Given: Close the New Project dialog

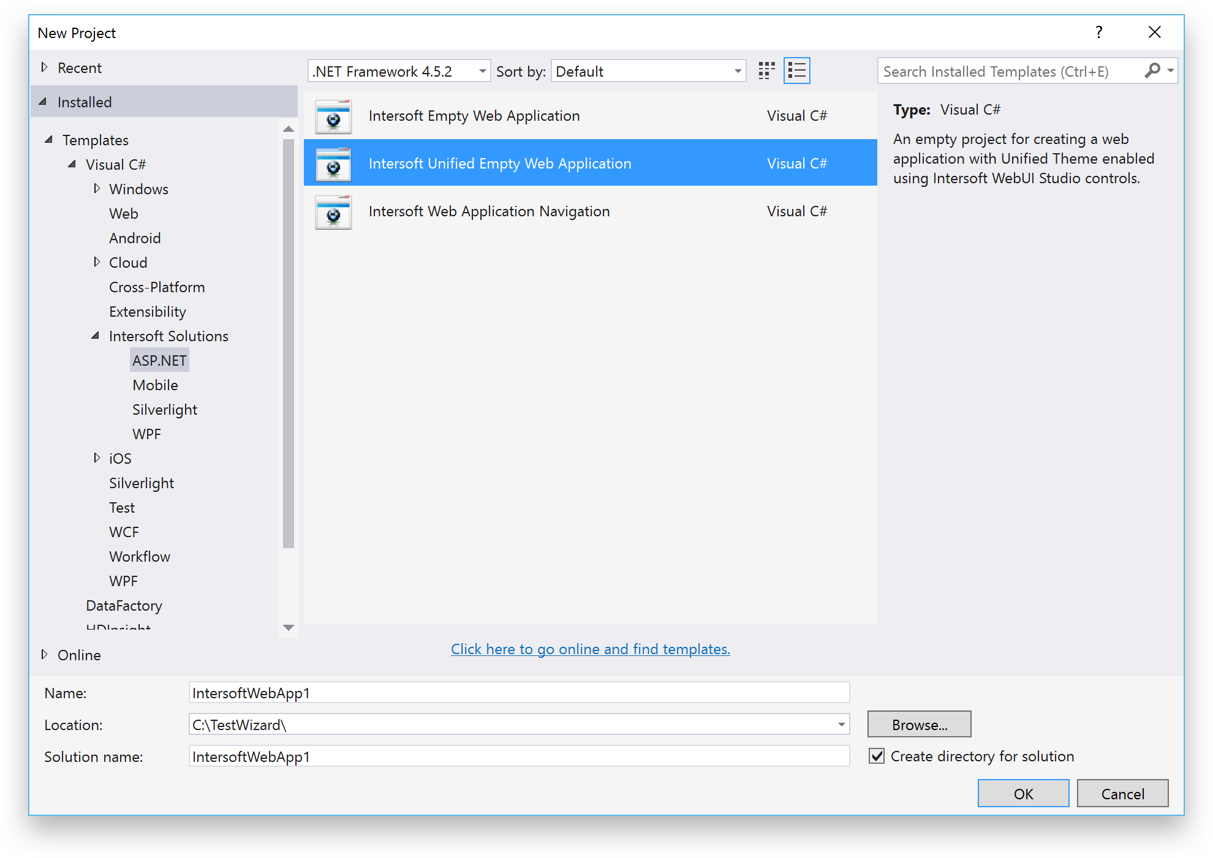Looking at the screenshot, I should 1155,32.
